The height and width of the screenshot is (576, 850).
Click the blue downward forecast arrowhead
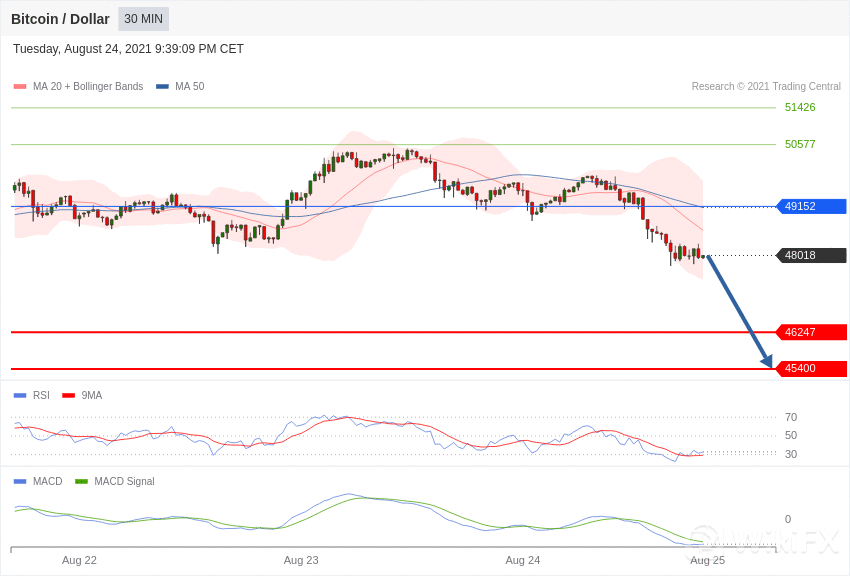(767, 361)
